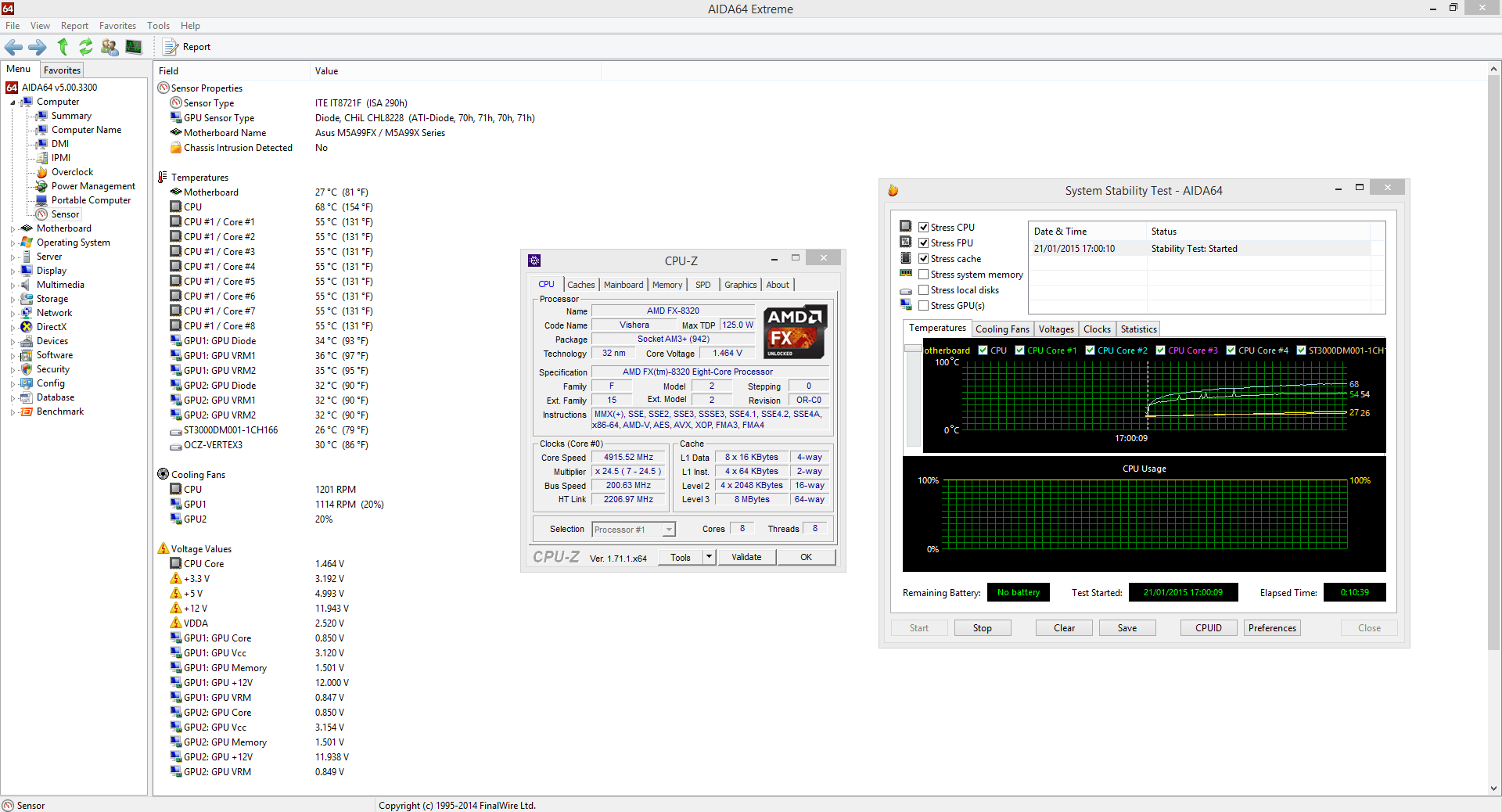
Task: Click the Clear button in Stability Test
Action: pos(1064,628)
